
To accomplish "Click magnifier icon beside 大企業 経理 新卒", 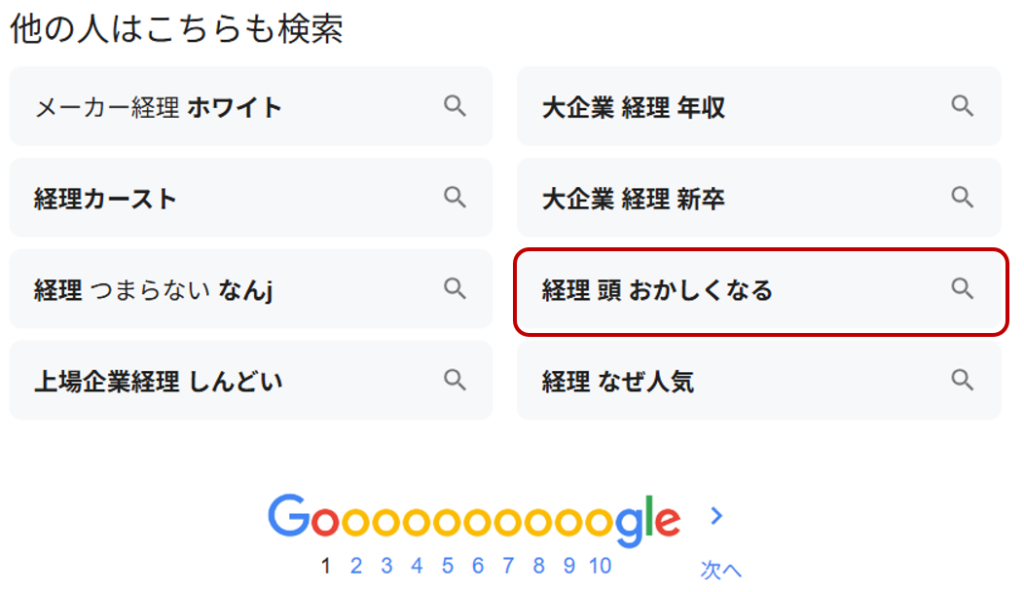I will click(962, 197).
